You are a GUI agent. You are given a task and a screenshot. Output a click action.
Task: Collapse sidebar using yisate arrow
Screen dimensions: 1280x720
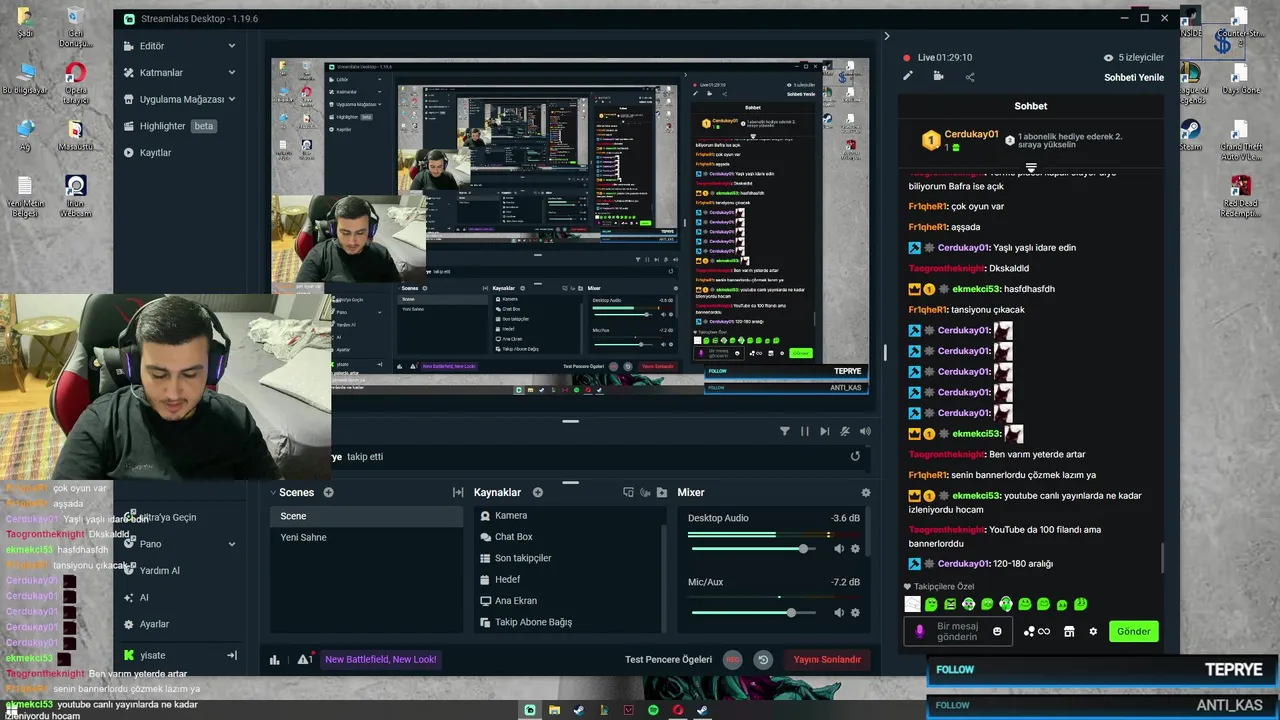coord(232,655)
